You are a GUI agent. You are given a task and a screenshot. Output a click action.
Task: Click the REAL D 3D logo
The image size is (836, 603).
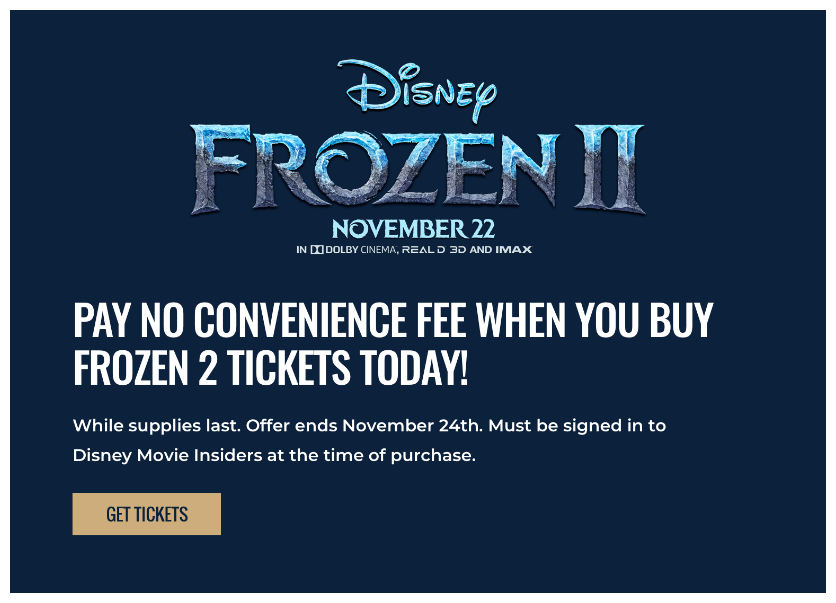pyautogui.click(x=434, y=250)
